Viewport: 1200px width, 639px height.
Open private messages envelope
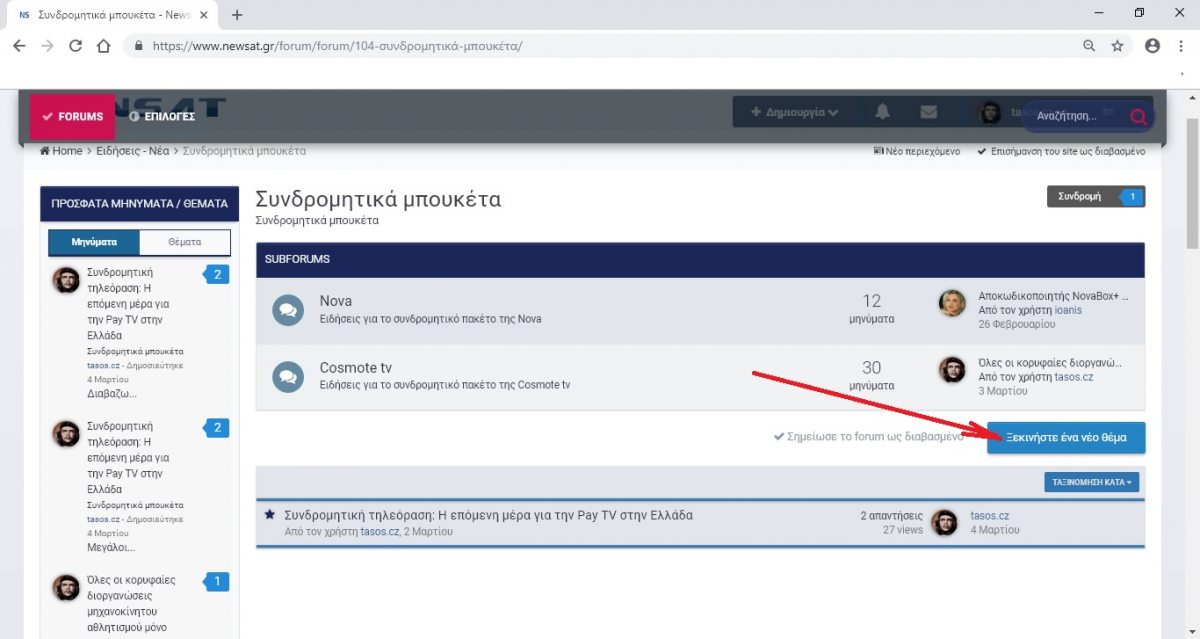929,112
